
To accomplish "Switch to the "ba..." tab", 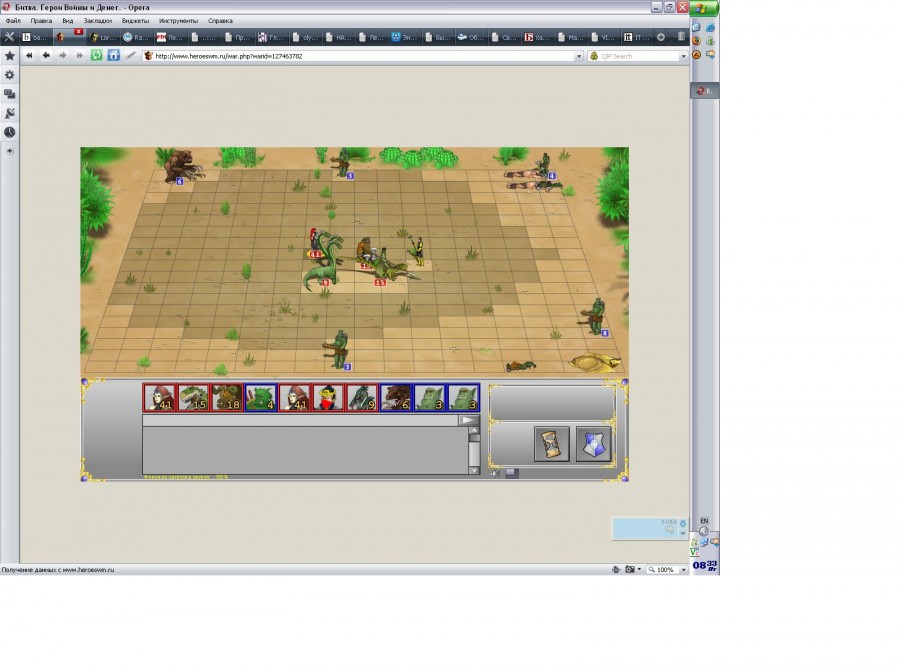I will click(x=35, y=37).
